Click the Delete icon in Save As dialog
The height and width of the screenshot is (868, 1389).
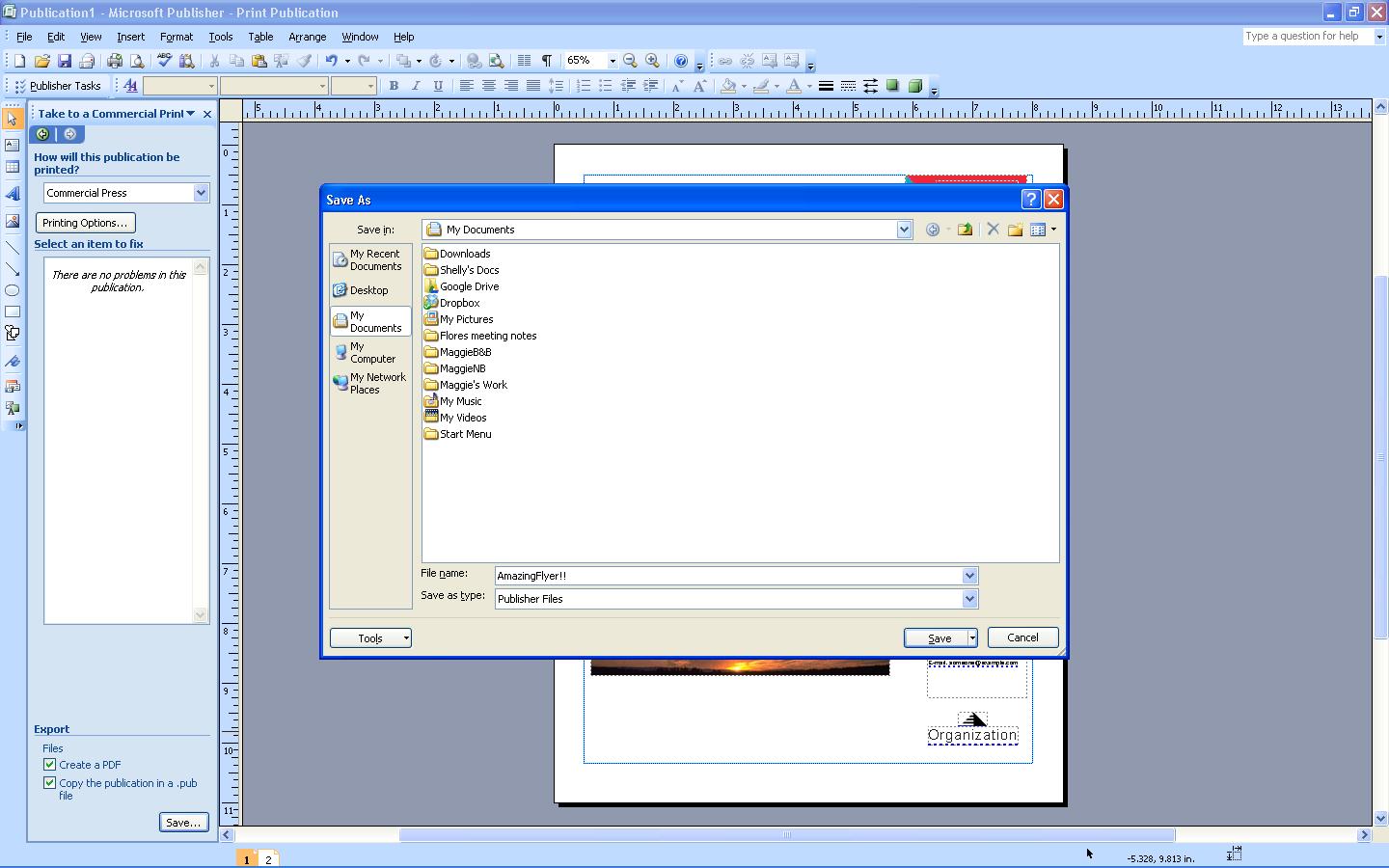click(993, 230)
